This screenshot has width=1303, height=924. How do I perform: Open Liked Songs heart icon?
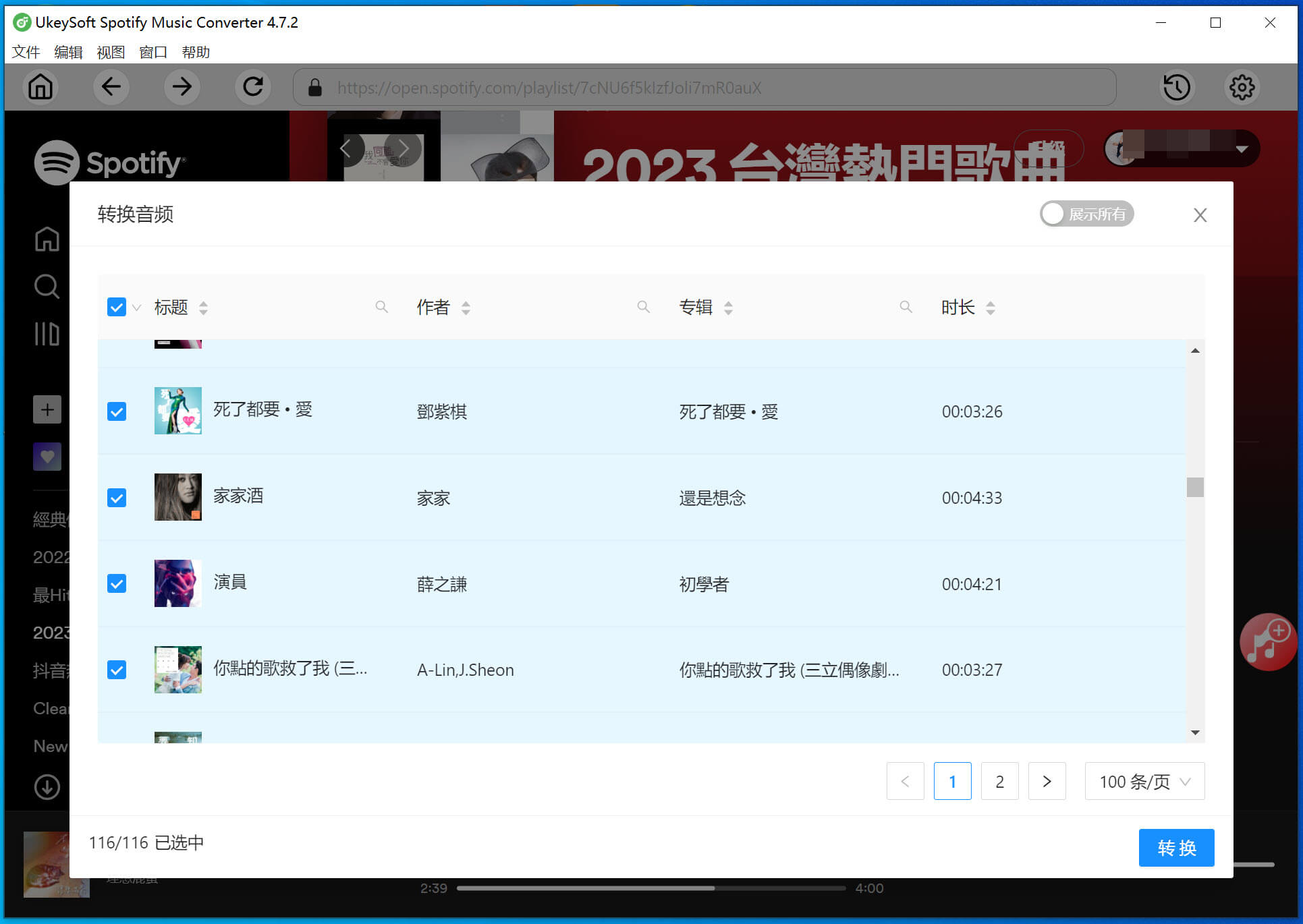point(47,457)
